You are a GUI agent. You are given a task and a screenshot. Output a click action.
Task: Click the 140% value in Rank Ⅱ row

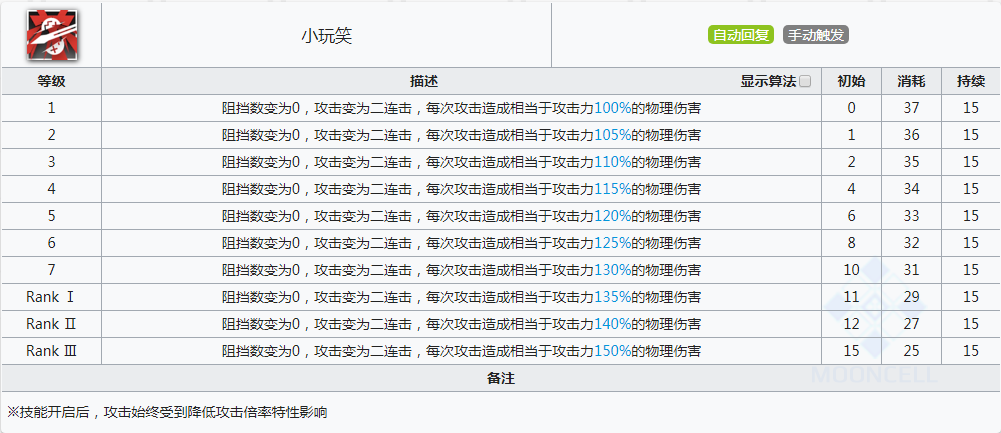[x=612, y=324]
